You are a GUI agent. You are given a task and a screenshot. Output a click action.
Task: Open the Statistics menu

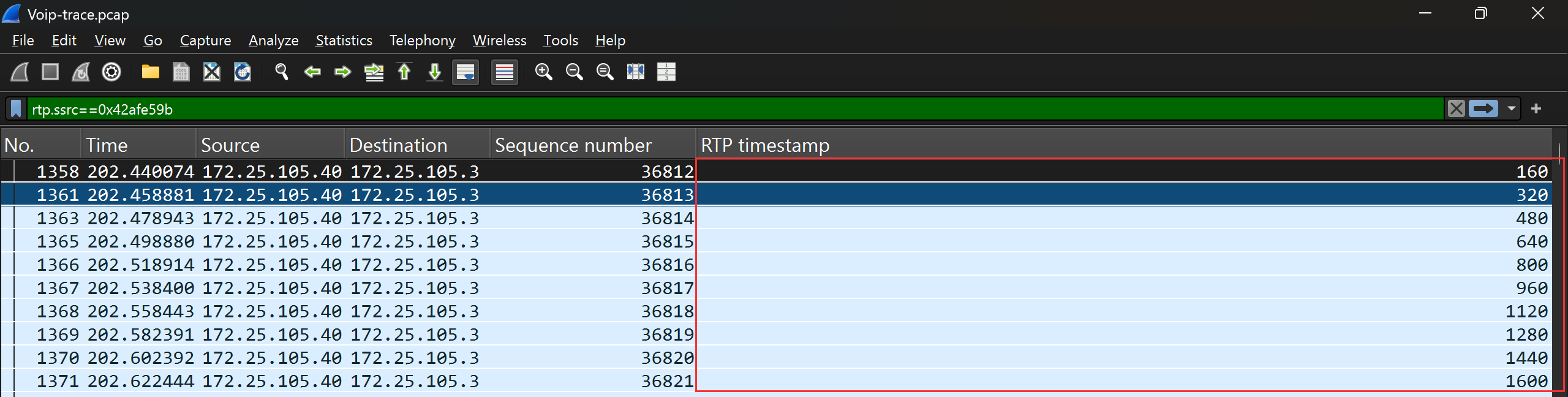[344, 40]
